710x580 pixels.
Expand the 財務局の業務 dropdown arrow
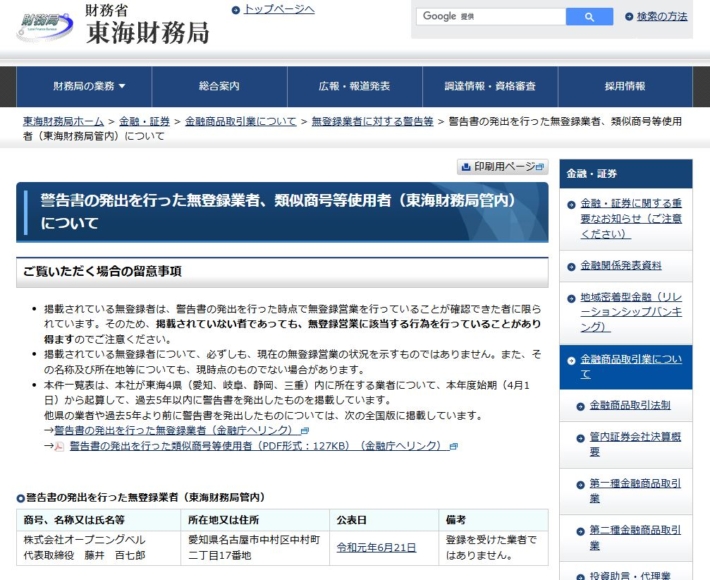coord(122,86)
